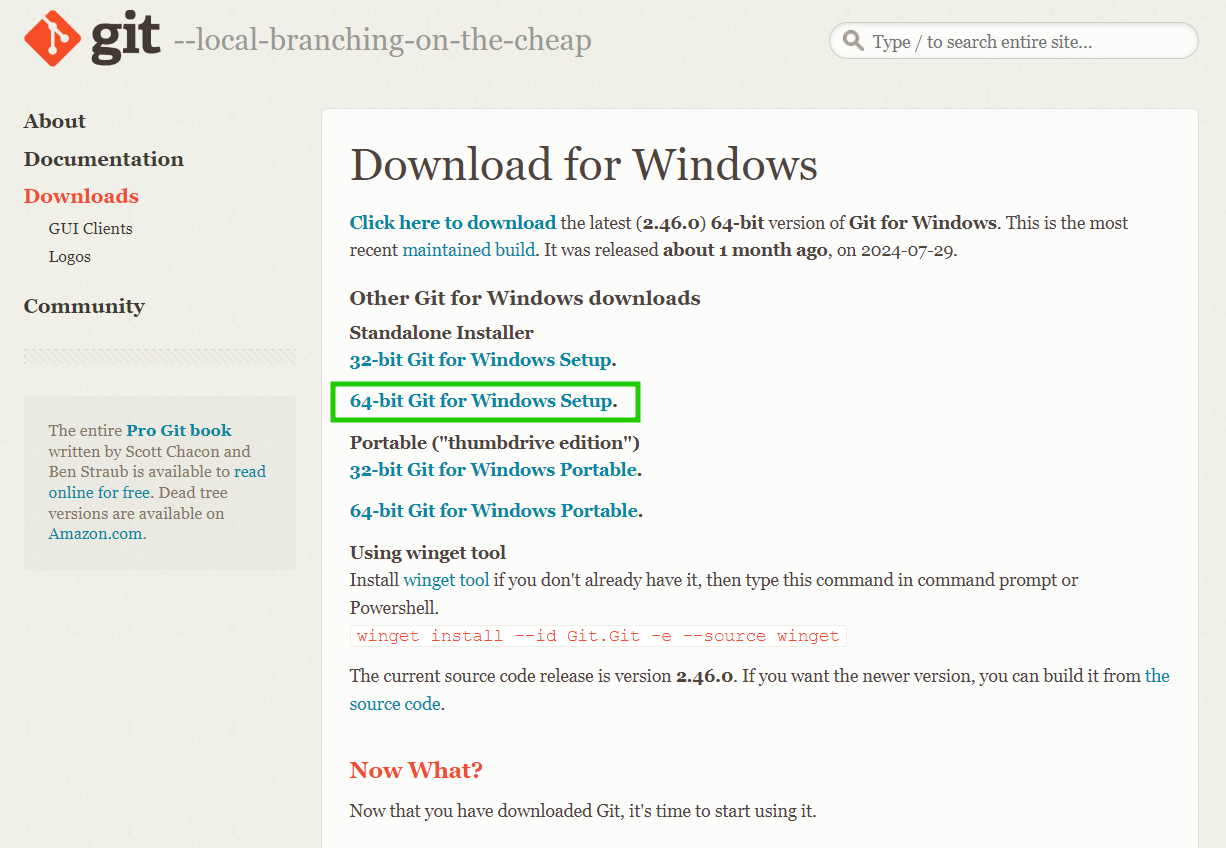This screenshot has width=1226, height=848.
Task: Download 64-bit Git for Windows Portable
Action: 493,511
